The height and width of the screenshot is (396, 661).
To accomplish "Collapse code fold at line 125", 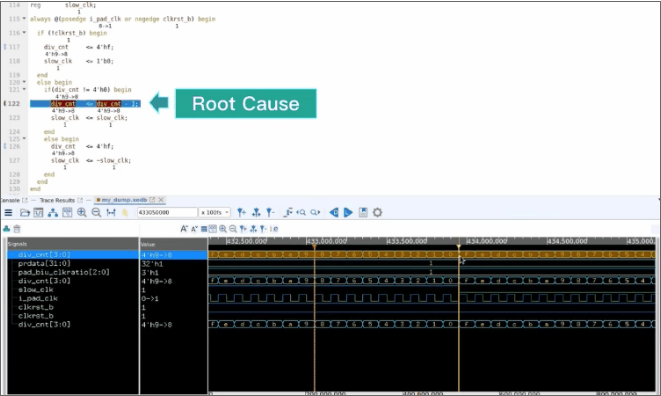I will click(x=24, y=139).
